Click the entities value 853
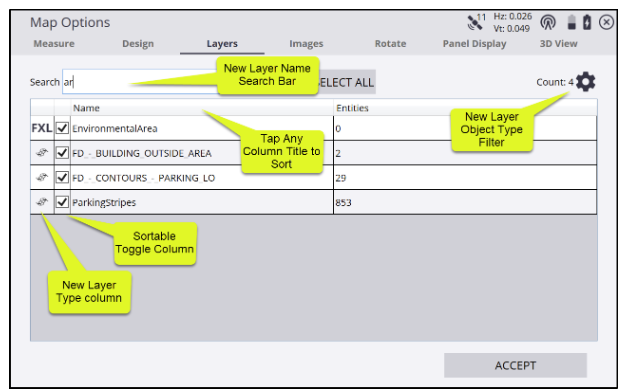Viewport: 625px width, 392px height. 343,203
